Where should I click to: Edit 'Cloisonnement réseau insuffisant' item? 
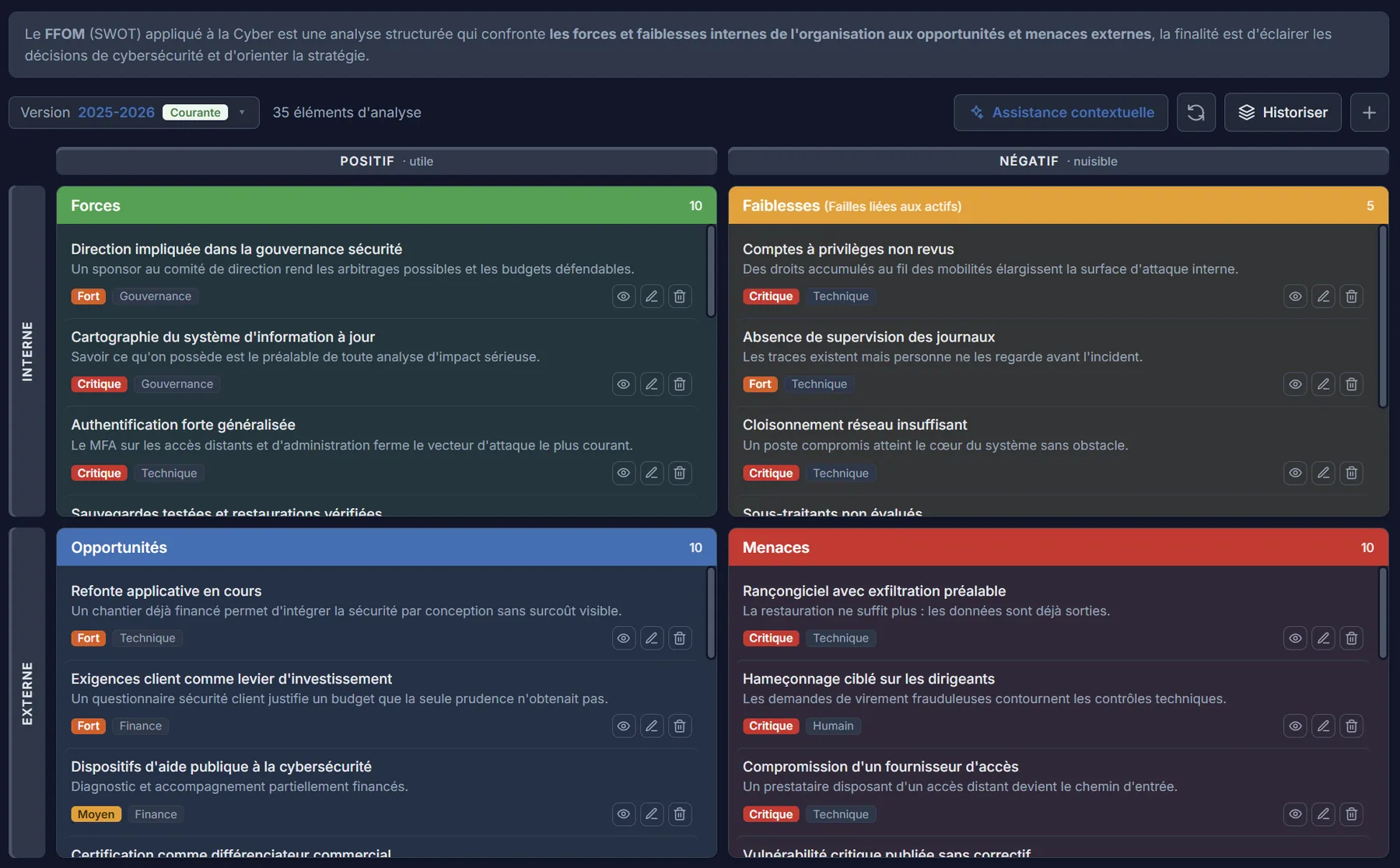coord(1324,473)
